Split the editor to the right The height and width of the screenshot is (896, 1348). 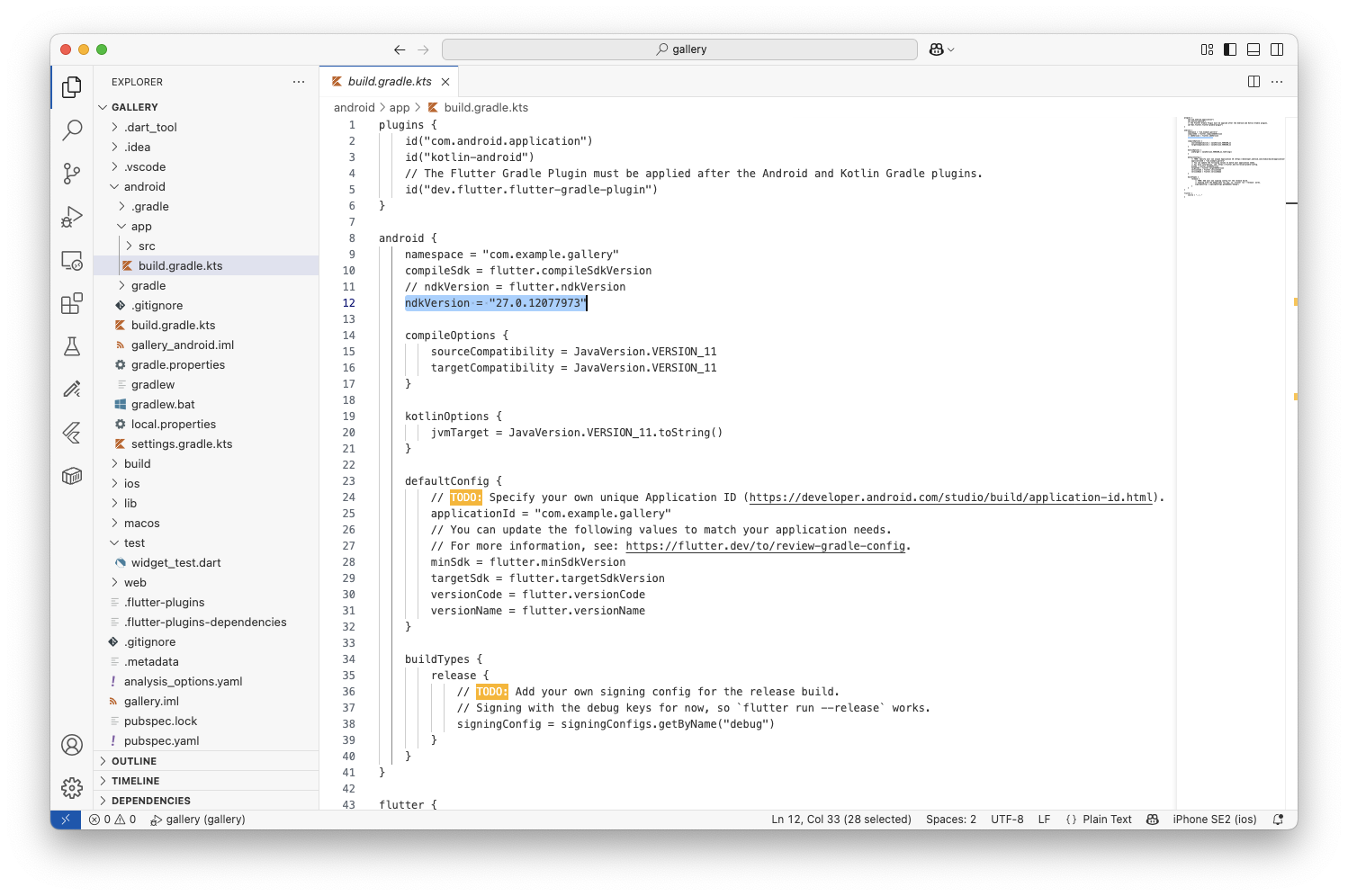coord(1254,82)
